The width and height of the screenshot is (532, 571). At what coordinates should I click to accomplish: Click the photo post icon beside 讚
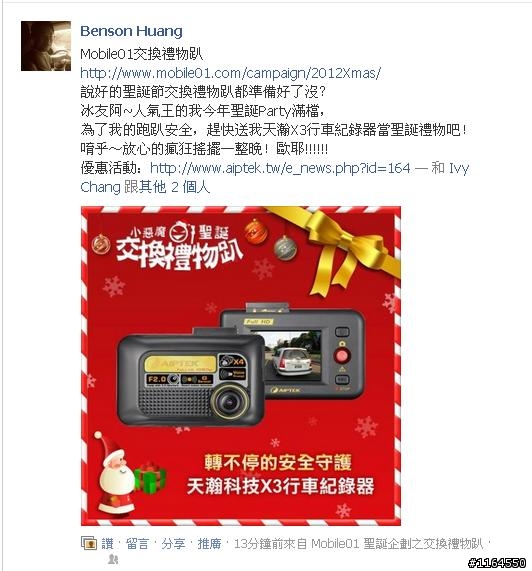pyautogui.click(x=88, y=543)
